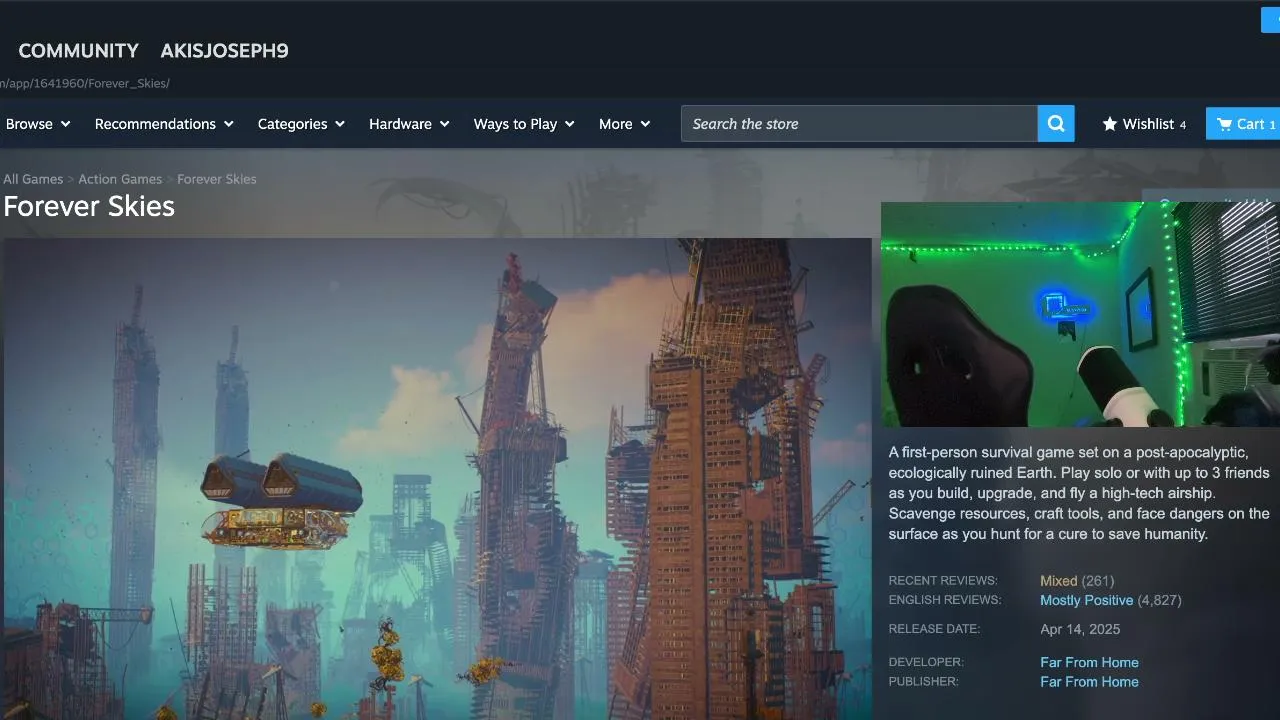Click the Apr 14, 2025 release date
The width and height of the screenshot is (1280, 720).
1080,629
